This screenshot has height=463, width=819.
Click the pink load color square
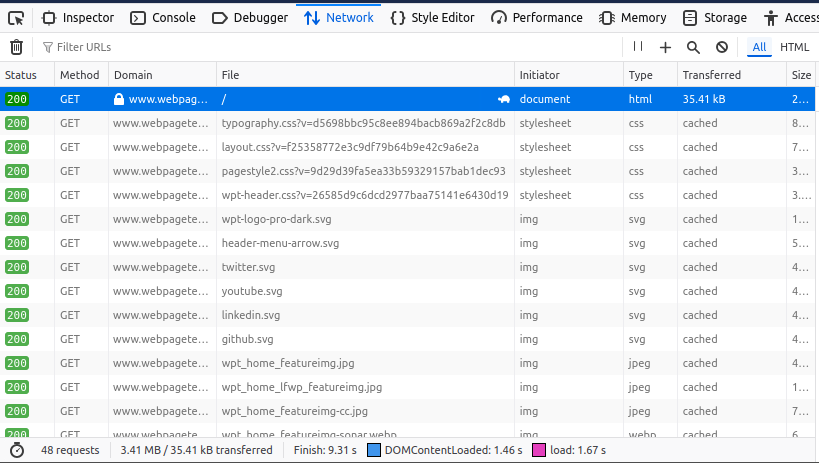[539, 450]
